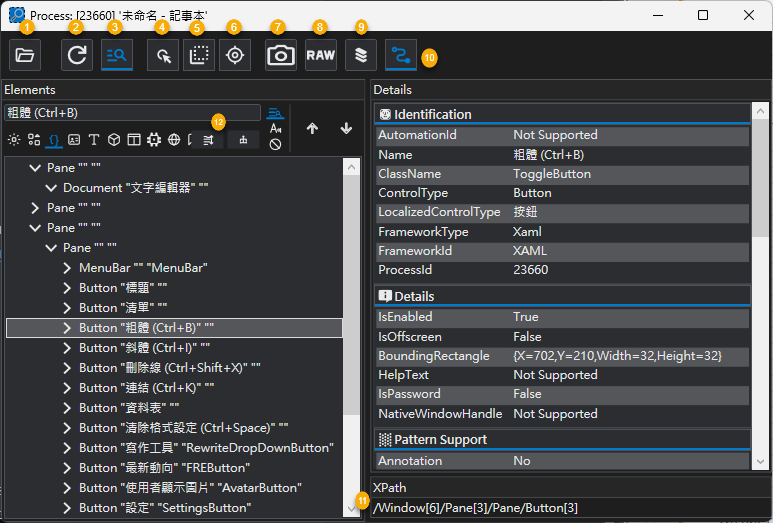Toggle the curly braces filter icon
This screenshot has height=523, width=773.
tap(54, 140)
